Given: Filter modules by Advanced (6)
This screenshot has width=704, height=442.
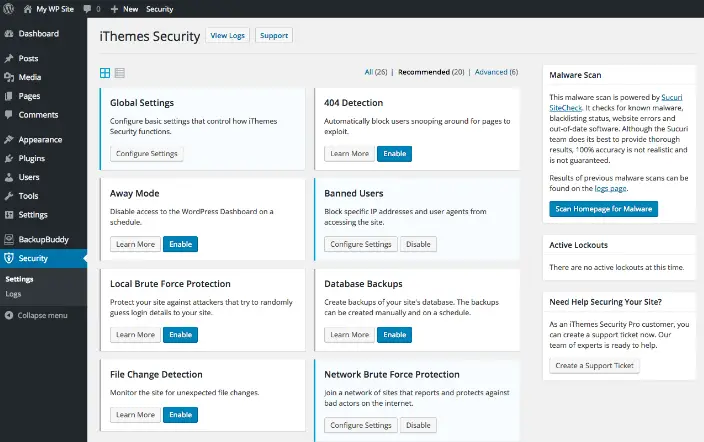Looking at the screenshot, I should [x=497, y=72].
